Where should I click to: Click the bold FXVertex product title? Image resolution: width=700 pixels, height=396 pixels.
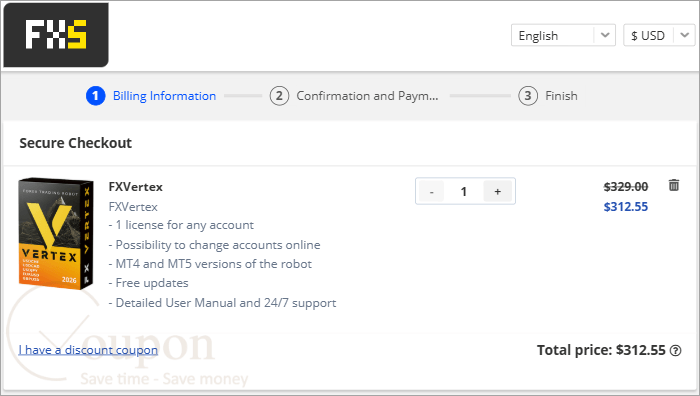(136, 187)
